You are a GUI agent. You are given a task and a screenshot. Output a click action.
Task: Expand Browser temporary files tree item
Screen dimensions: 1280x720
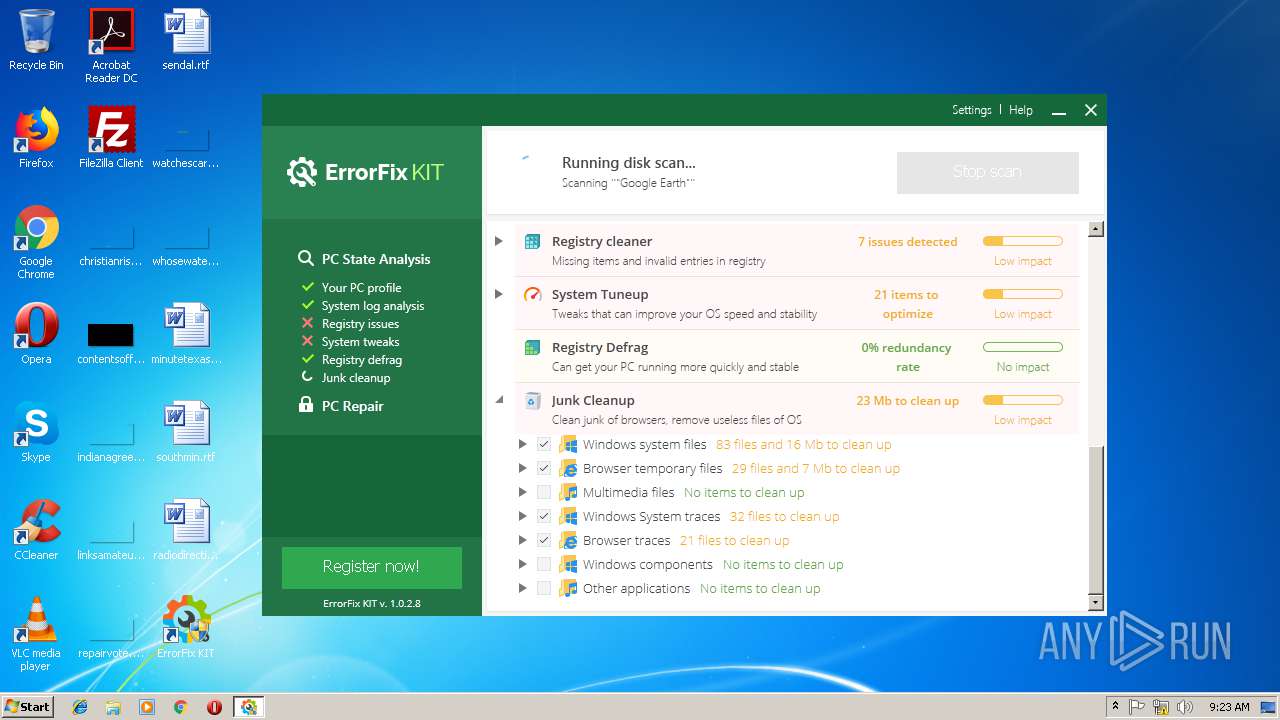[x=522, y=468]
